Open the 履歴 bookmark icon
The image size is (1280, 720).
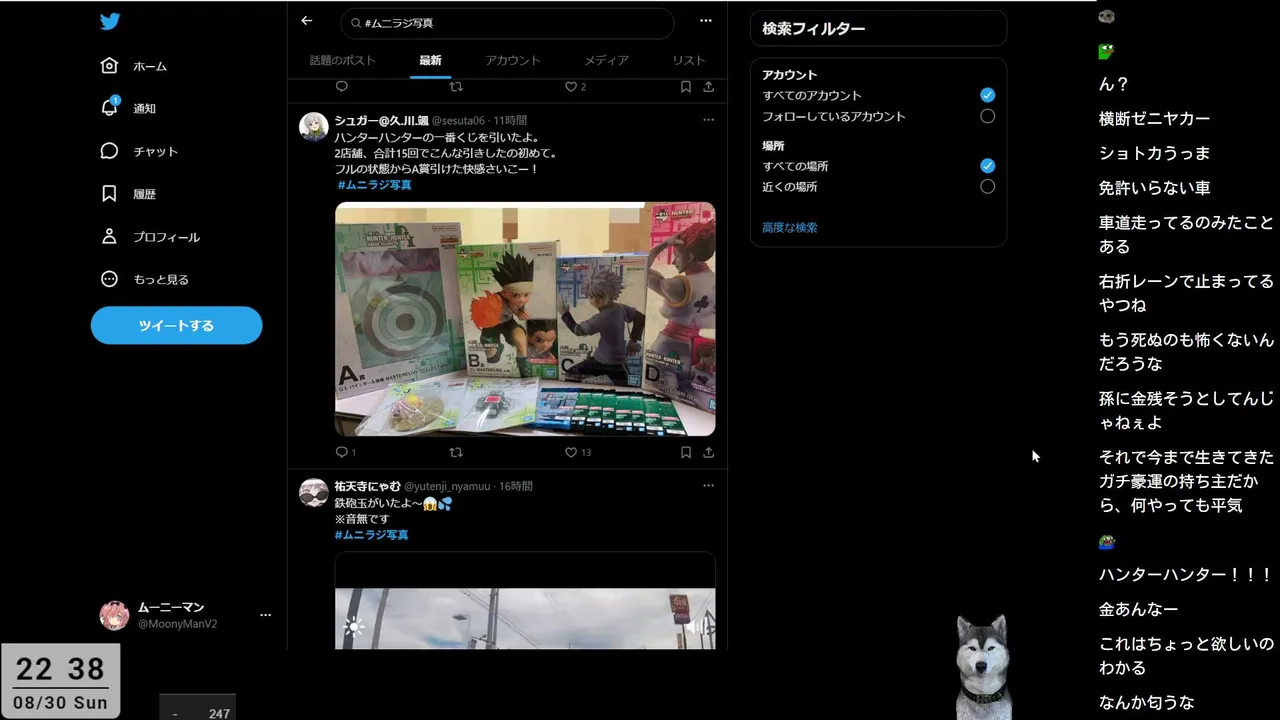110,194
